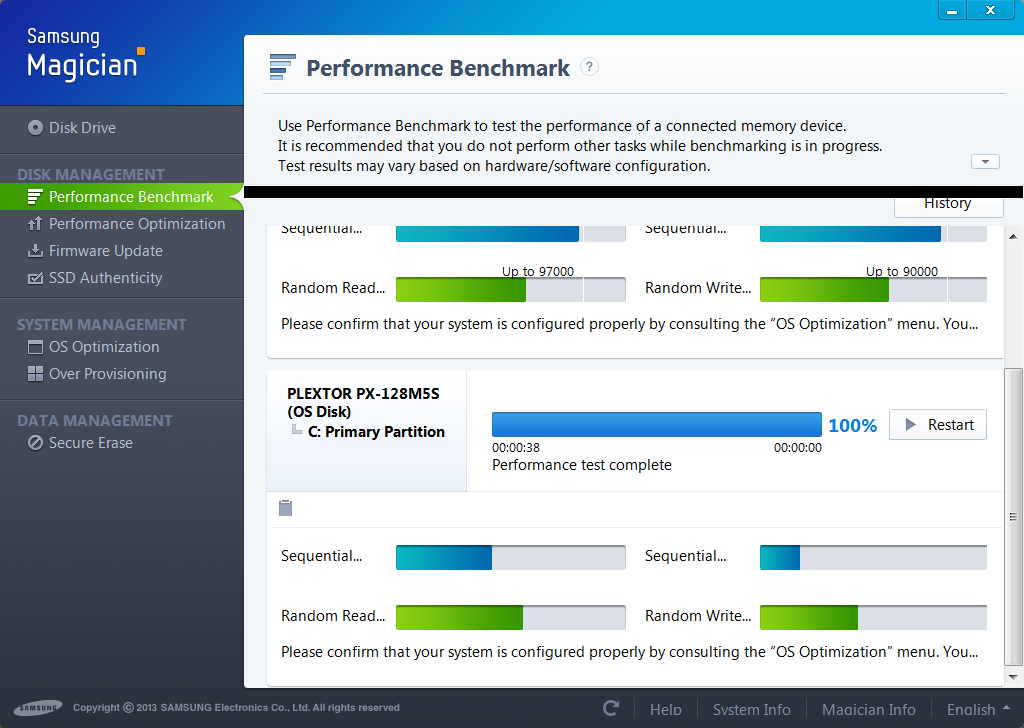Viewport: 1024px width, 728px height.
Task: Open SSD Authenticity
Action: (95, 278)
